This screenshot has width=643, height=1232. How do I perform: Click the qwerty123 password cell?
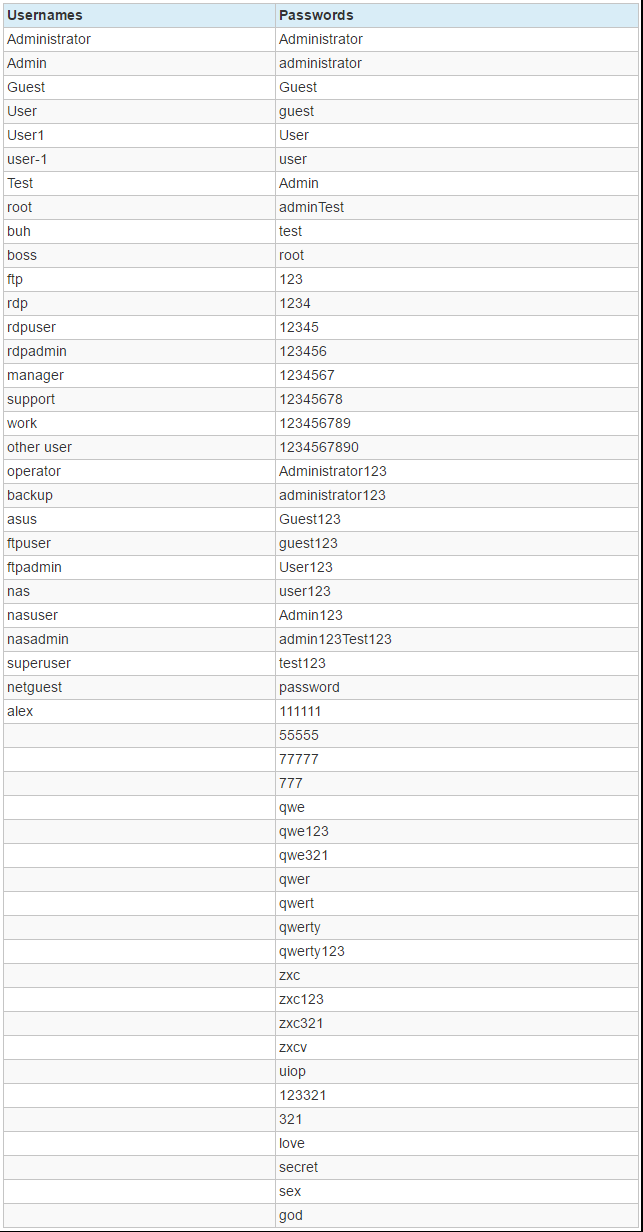tap(312, 951)
